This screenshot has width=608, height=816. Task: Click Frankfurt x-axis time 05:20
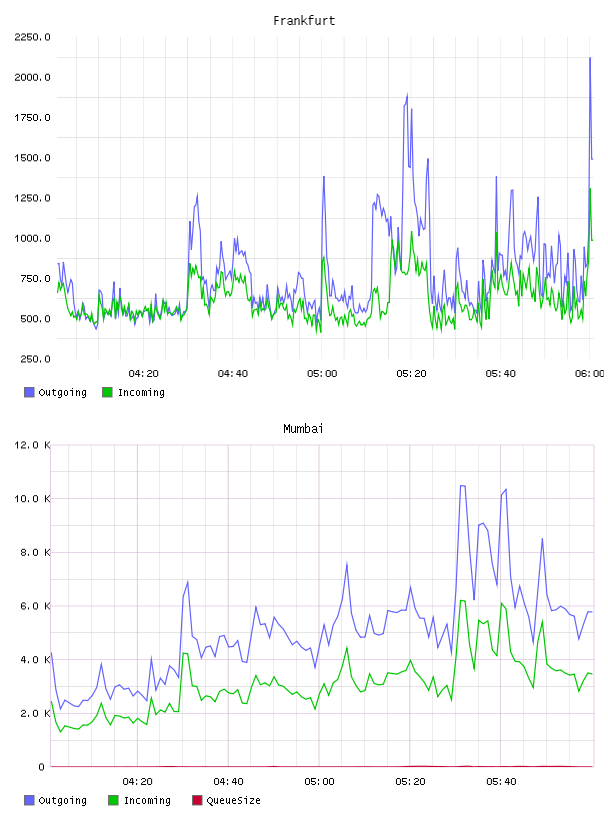point(411,374)
